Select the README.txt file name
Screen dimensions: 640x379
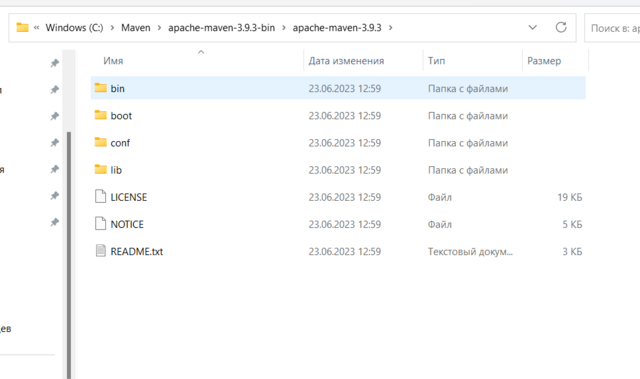[x=137, y=251]
